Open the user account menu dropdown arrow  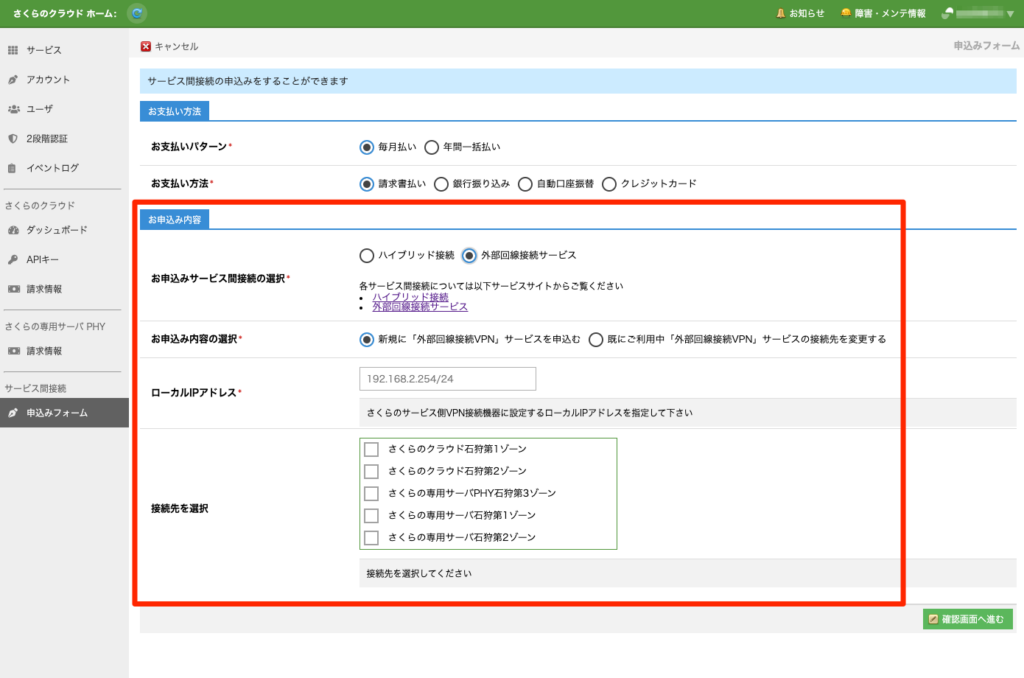[1010, 14]
